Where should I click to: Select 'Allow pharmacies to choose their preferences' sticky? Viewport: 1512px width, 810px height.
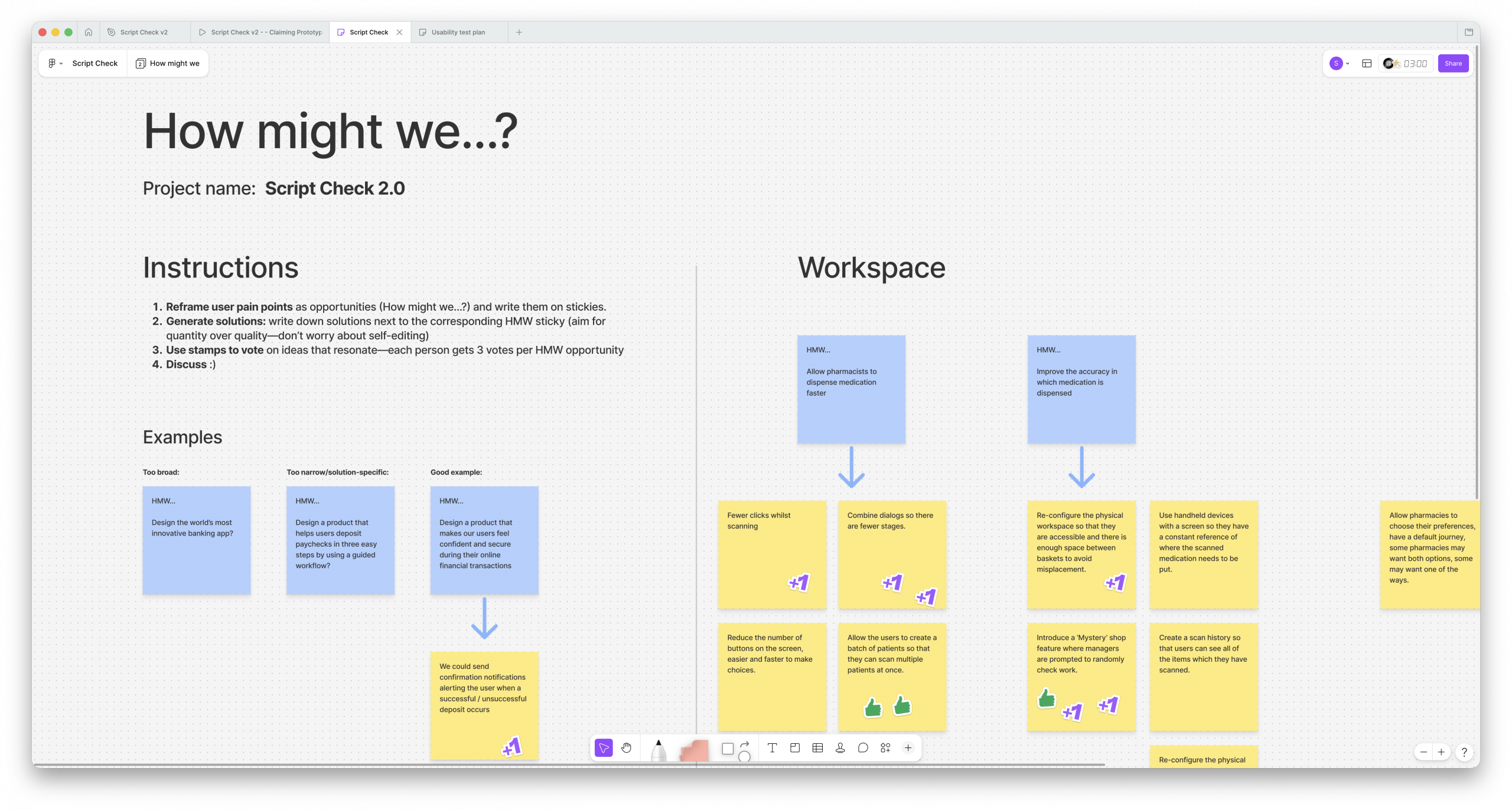(1430, 554)
